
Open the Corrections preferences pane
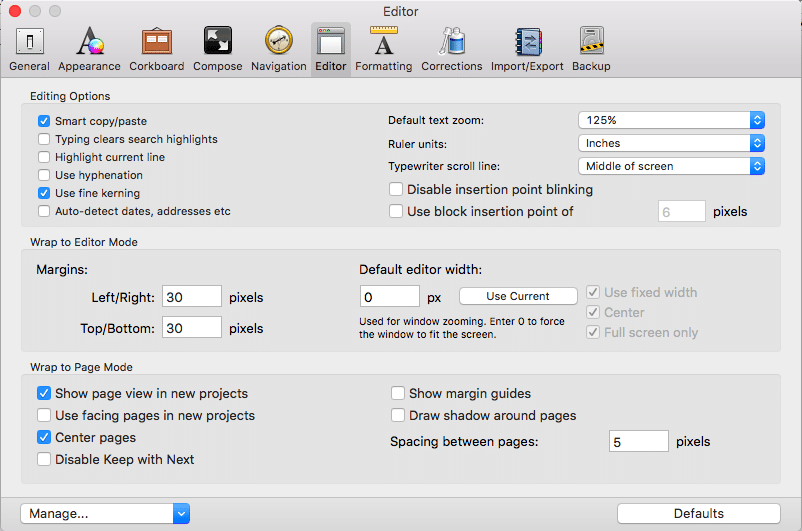pyautogui.click(x=452, y=49)
